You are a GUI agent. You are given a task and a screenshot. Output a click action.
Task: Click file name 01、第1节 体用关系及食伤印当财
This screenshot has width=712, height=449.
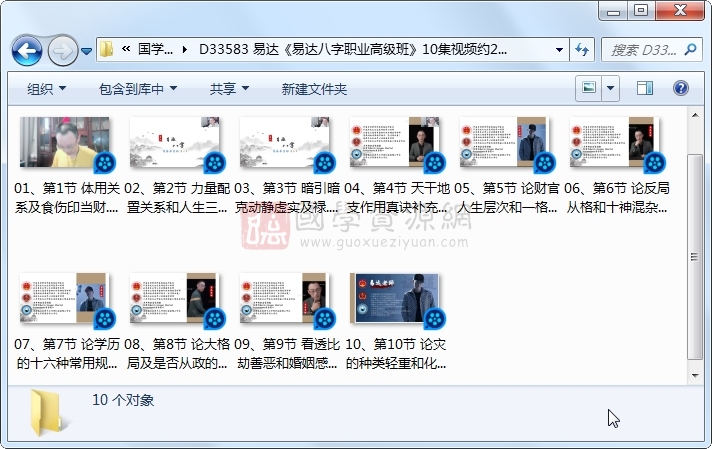67,198
